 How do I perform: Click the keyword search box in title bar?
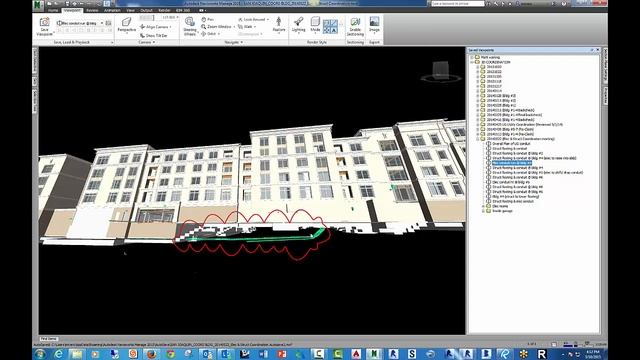(x=458, y=4)
